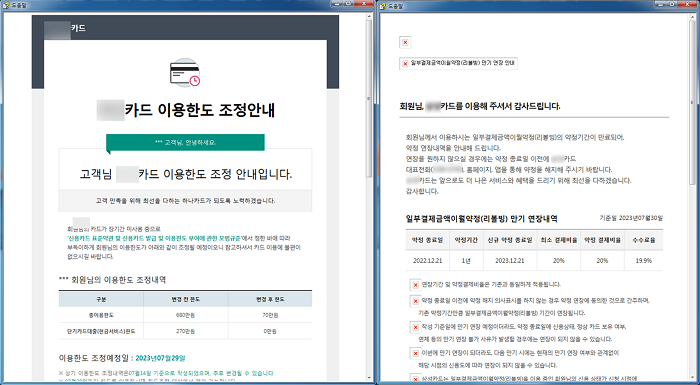Click the 0만원 cell
The height and width of the screenshot is (385, 700).
[271, 331]
